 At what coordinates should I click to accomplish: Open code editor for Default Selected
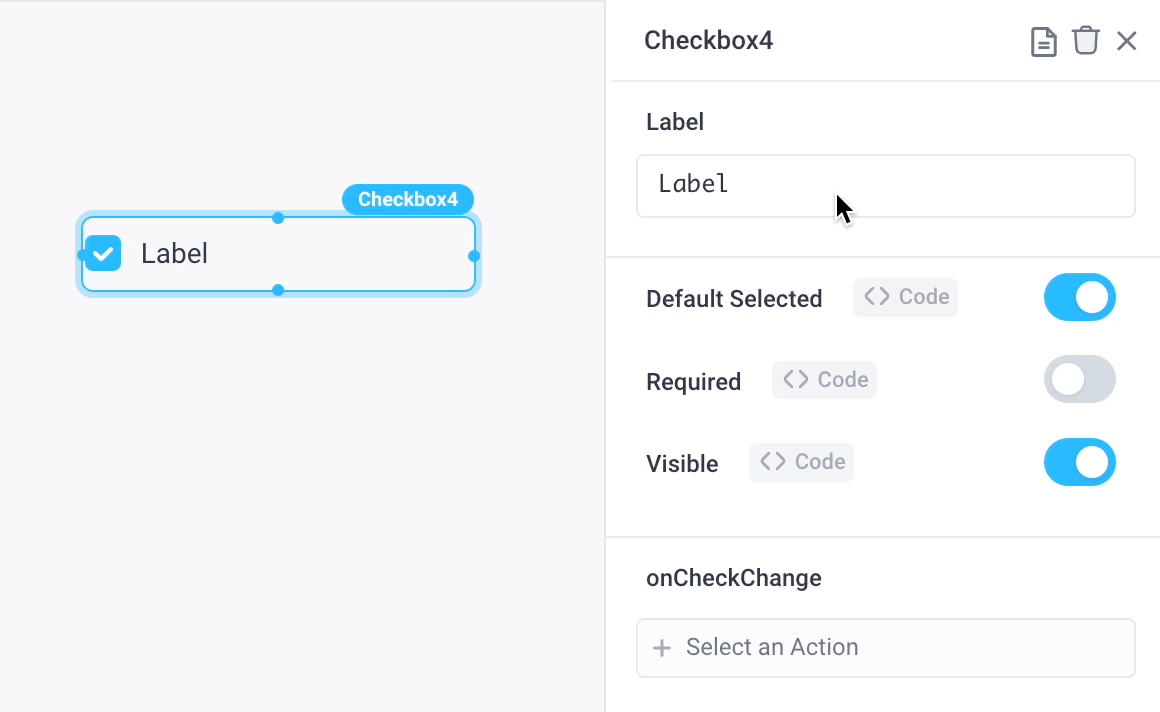click(905, 297)
